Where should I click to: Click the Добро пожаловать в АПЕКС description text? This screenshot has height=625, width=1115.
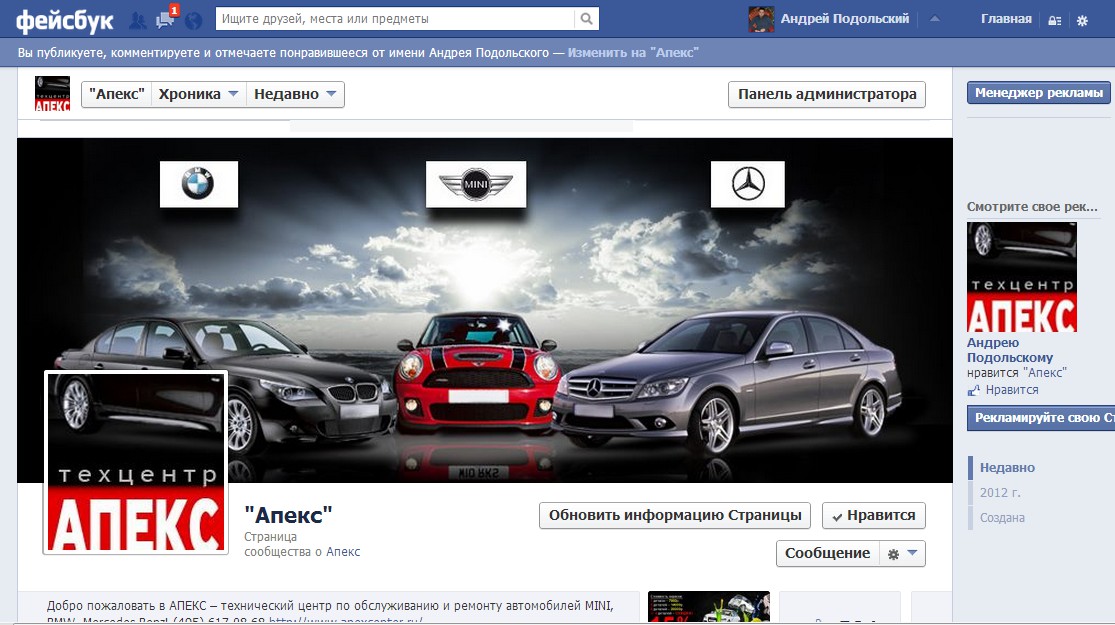330,610
